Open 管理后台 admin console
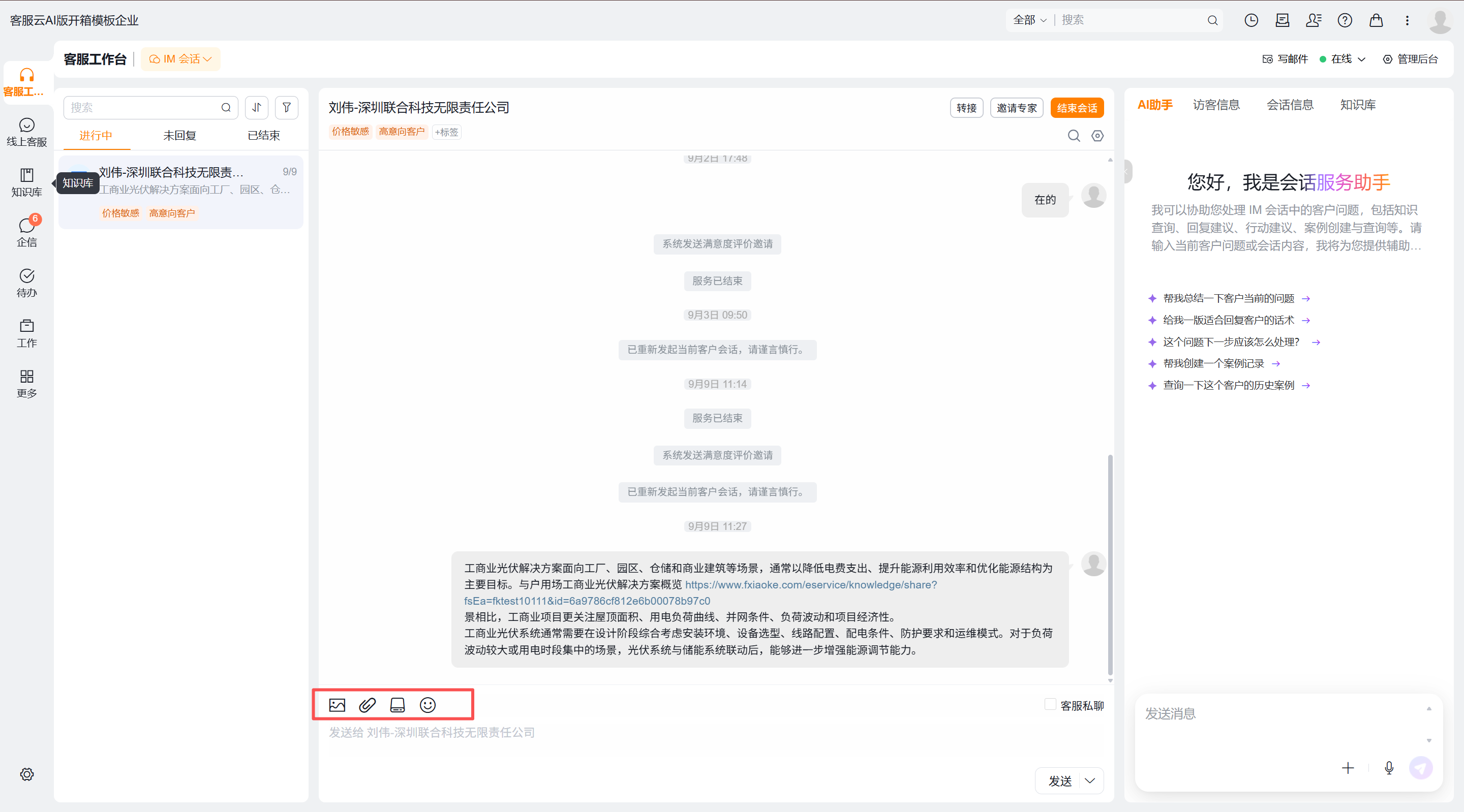 (1410, 59)
